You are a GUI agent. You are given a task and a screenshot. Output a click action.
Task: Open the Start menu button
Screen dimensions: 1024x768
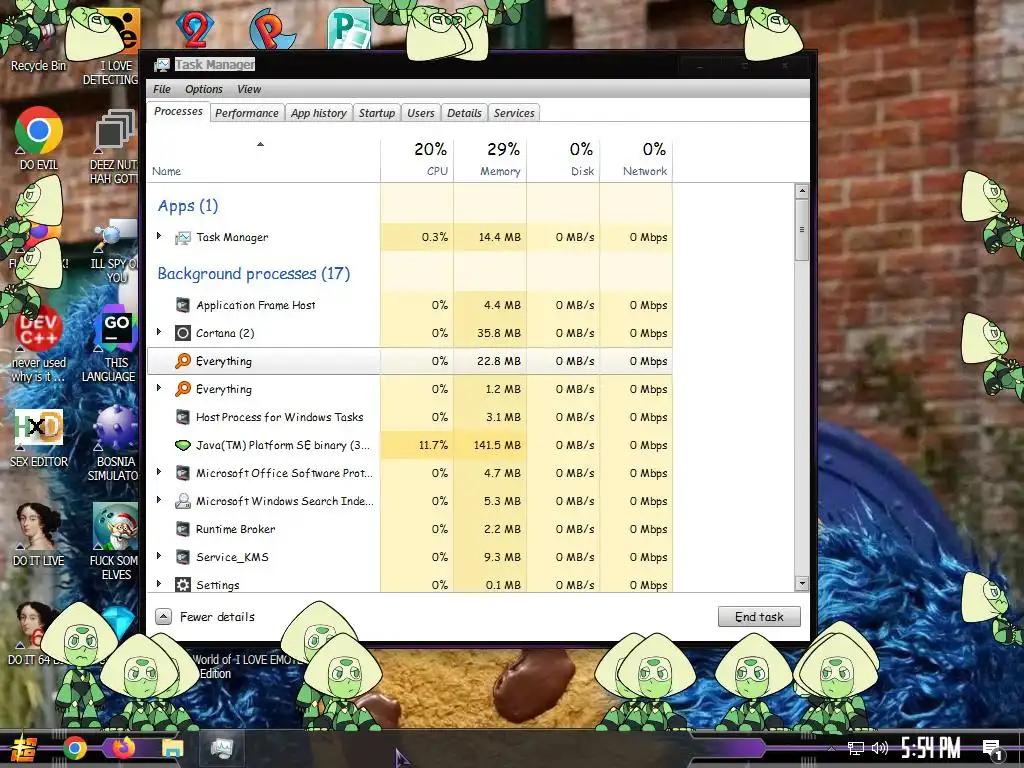[x=23, y=749]
